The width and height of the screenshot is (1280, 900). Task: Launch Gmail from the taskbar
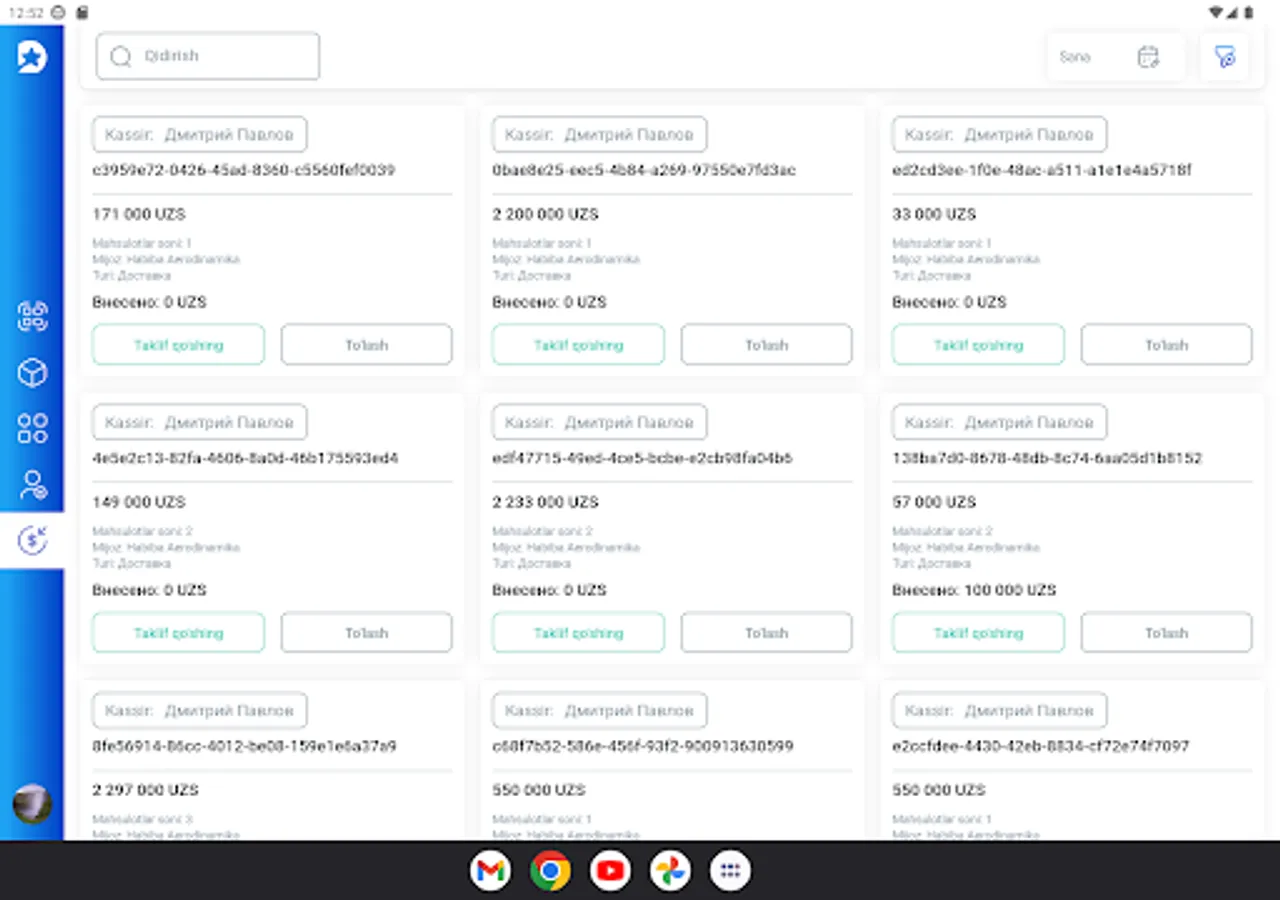coord(490,871)
